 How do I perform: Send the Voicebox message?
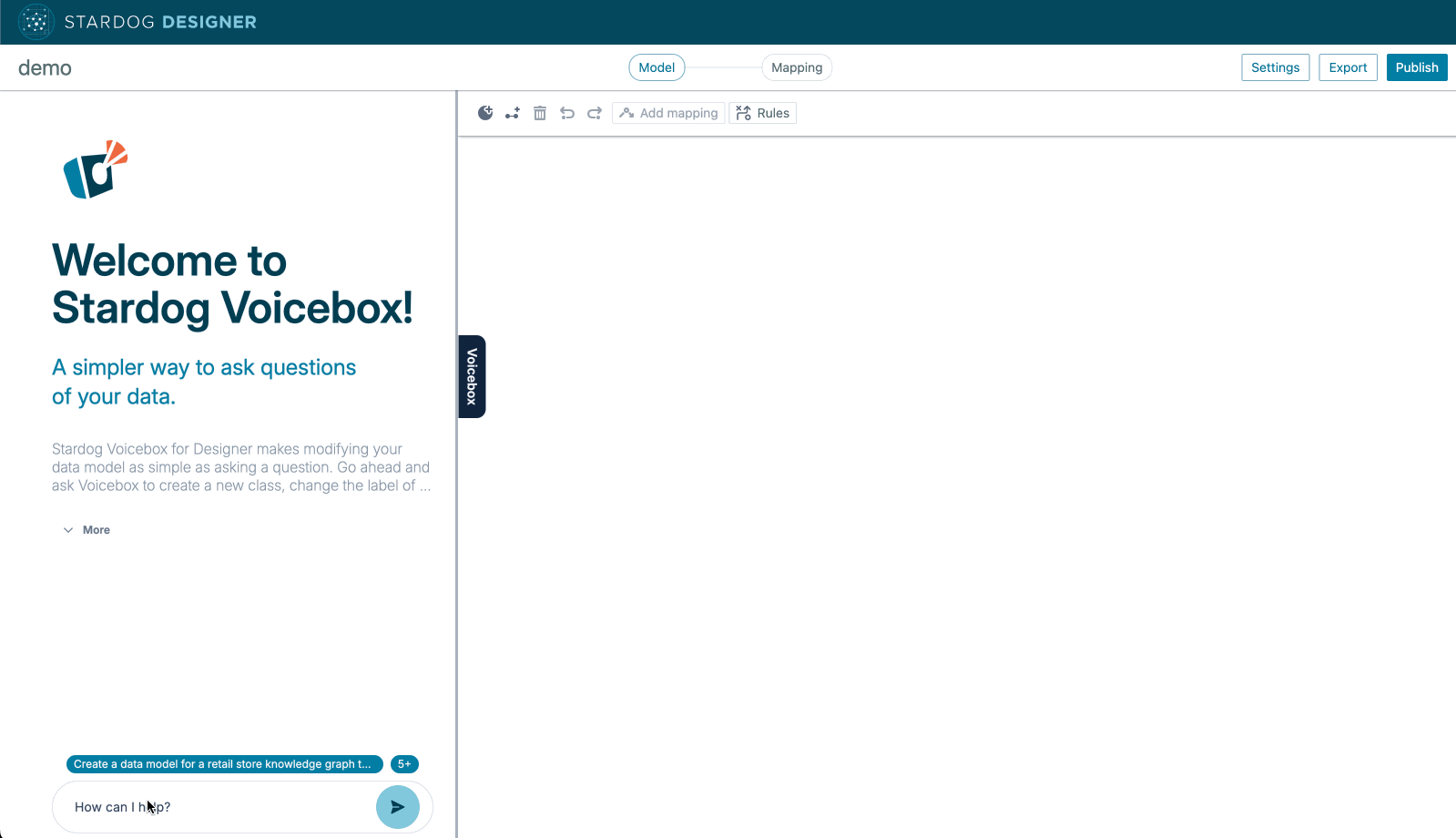[398, 807]
